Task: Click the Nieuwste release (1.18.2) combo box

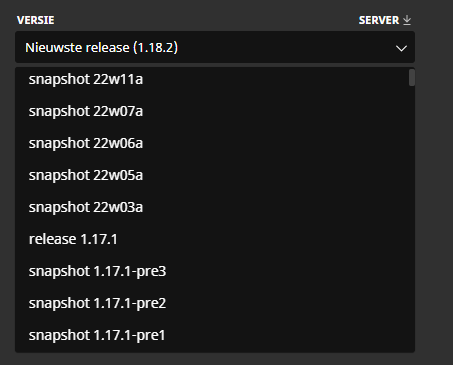Action: (x=215, y=47)
